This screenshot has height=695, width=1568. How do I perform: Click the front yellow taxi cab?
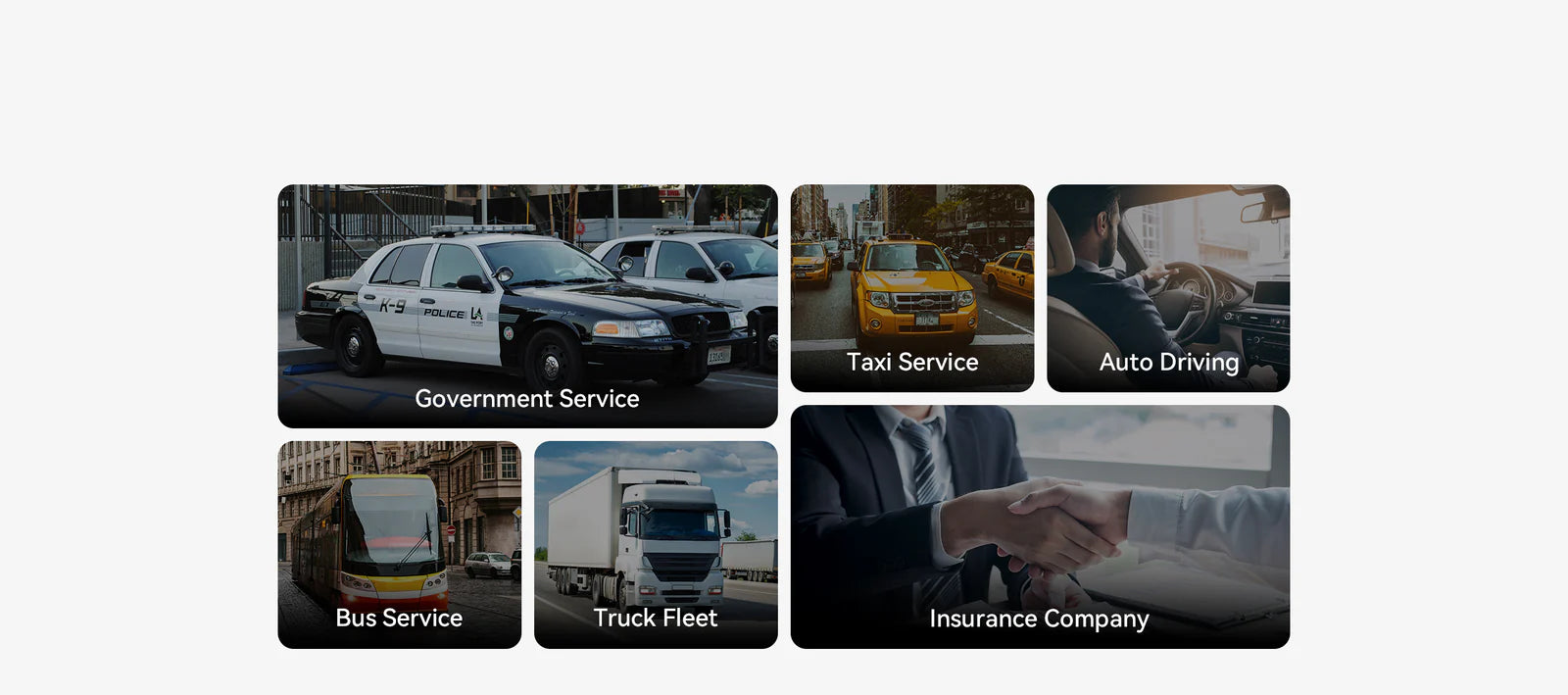click(912, 289)
